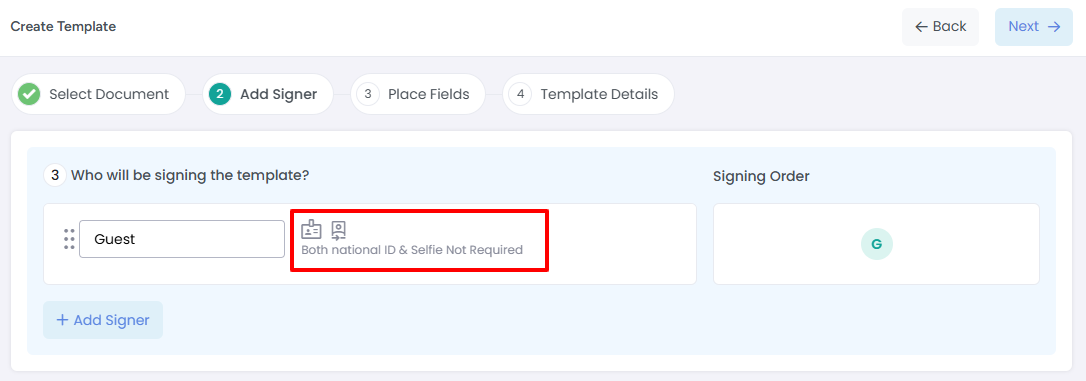1086x381 pixels.
Task: Click the plus icon of Add Signer
Action: click(62, 320)
